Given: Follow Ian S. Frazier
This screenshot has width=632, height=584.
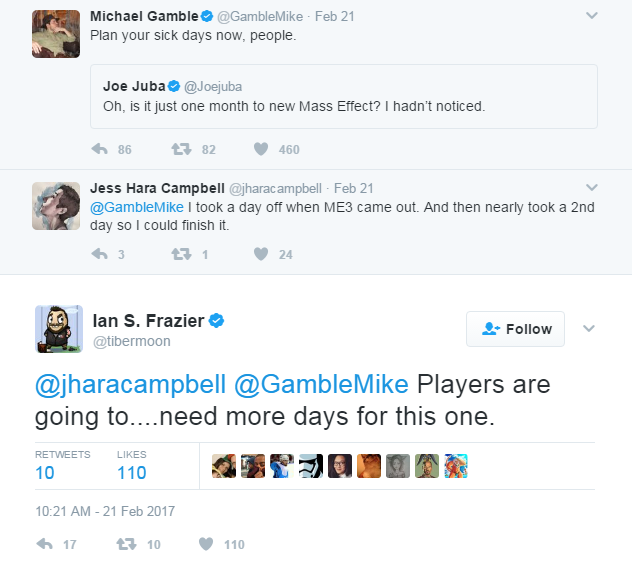Looking at the screenshot, I should pos(515,329).
